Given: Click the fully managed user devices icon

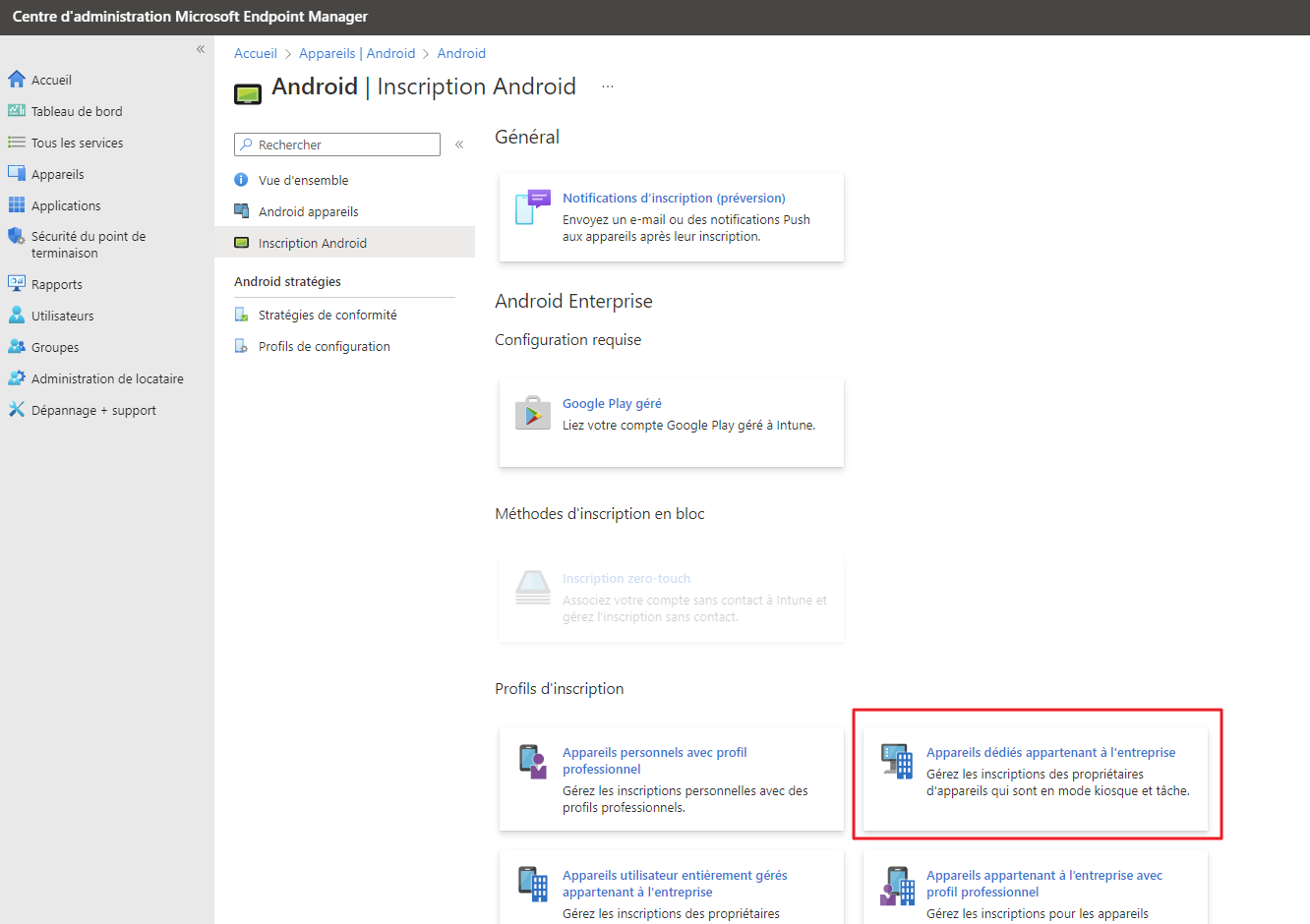Looking at the screenshot, I should pyautogui.click(x=533, y=885).
